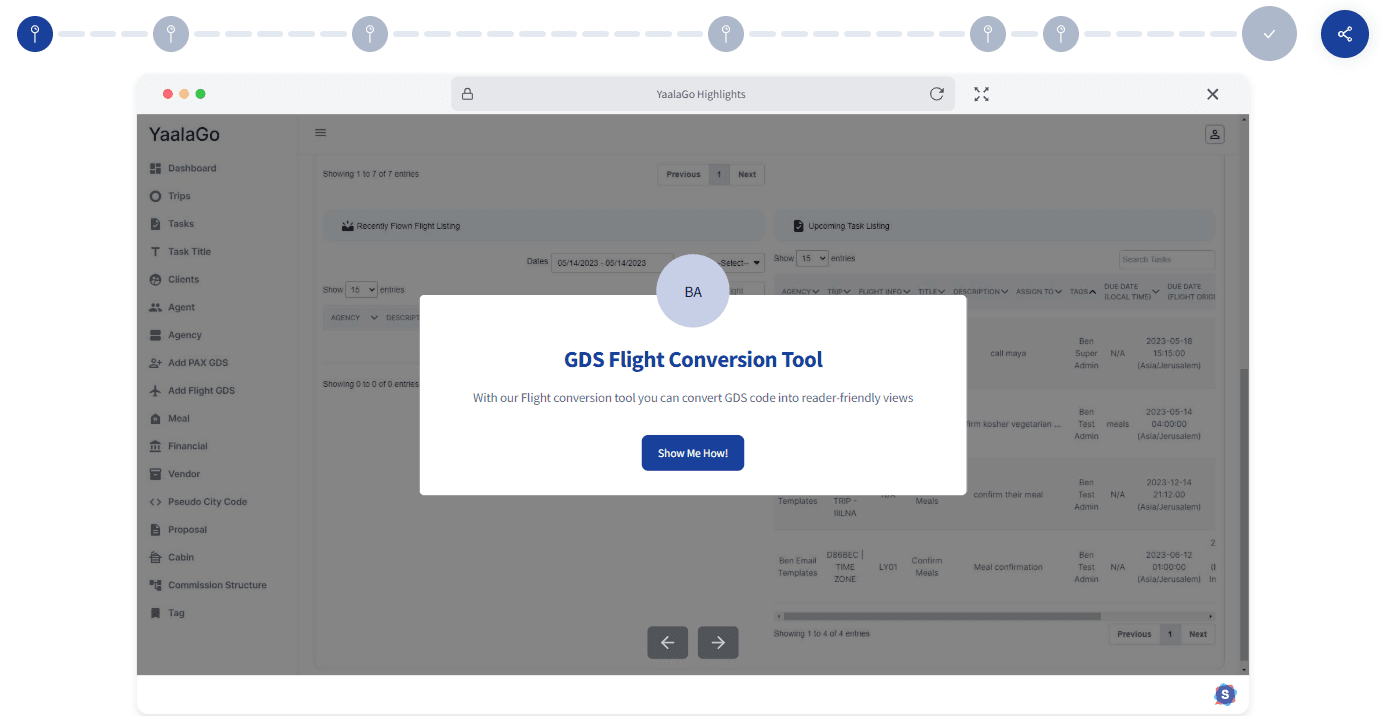Click the user profile icon
Screen dimensions: 1383x726
point(1214,134)
